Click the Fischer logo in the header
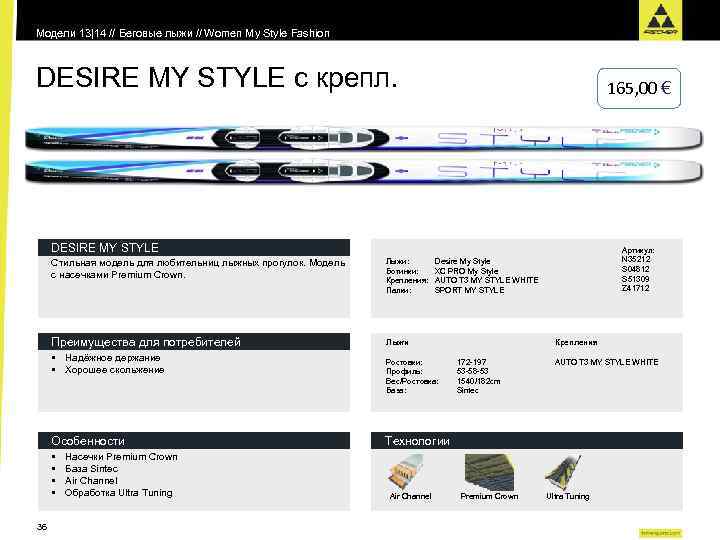720x540 pixels. (660, 20)
